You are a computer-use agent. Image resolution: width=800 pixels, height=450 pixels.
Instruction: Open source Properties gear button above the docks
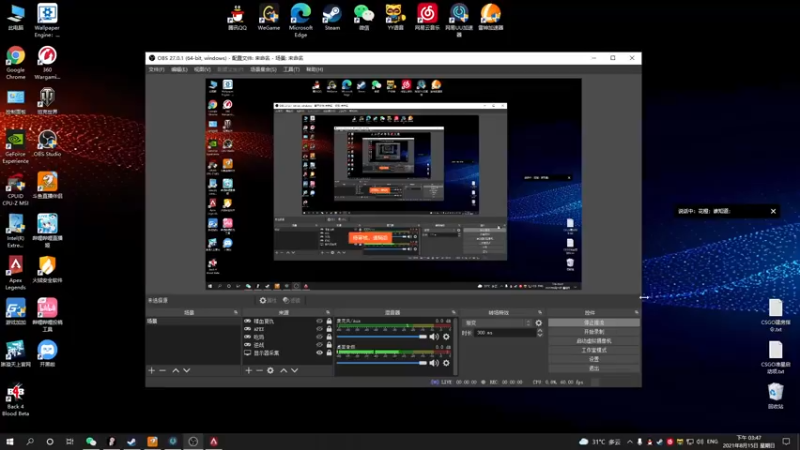tap(267, 301)
